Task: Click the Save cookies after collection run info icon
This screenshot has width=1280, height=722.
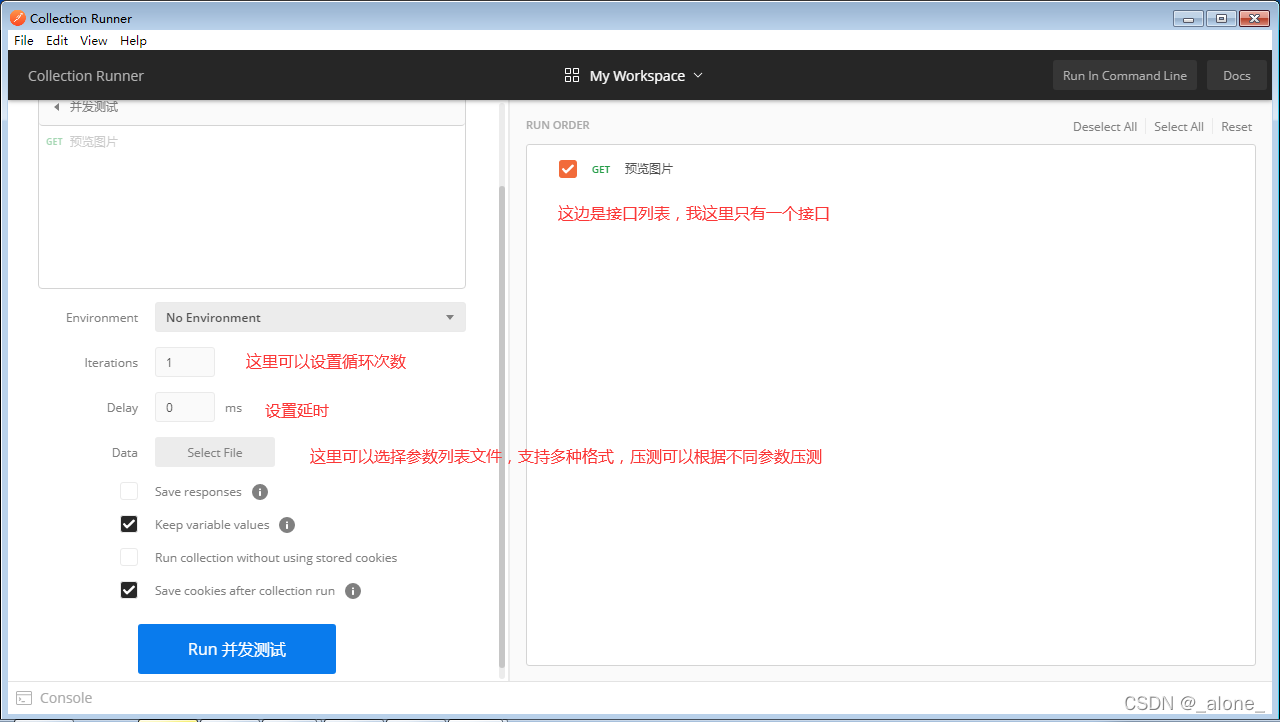Action: click(353, 591)
